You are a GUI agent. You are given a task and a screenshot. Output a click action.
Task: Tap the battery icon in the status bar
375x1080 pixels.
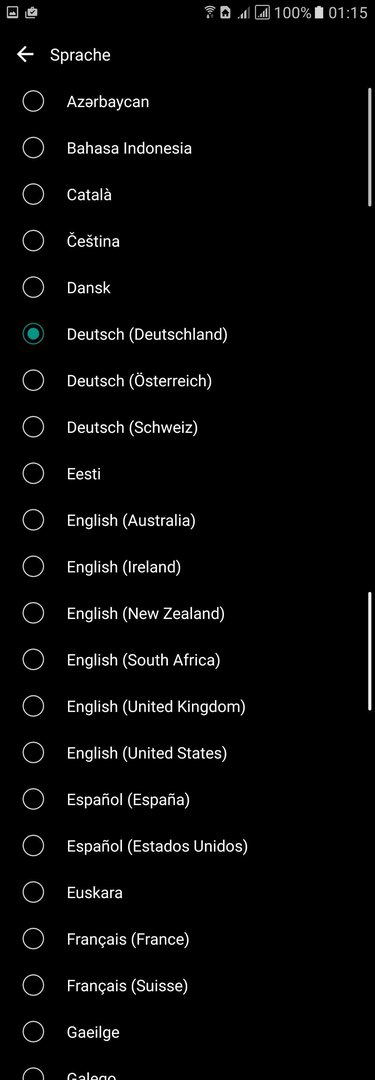(x=318, y=12)
